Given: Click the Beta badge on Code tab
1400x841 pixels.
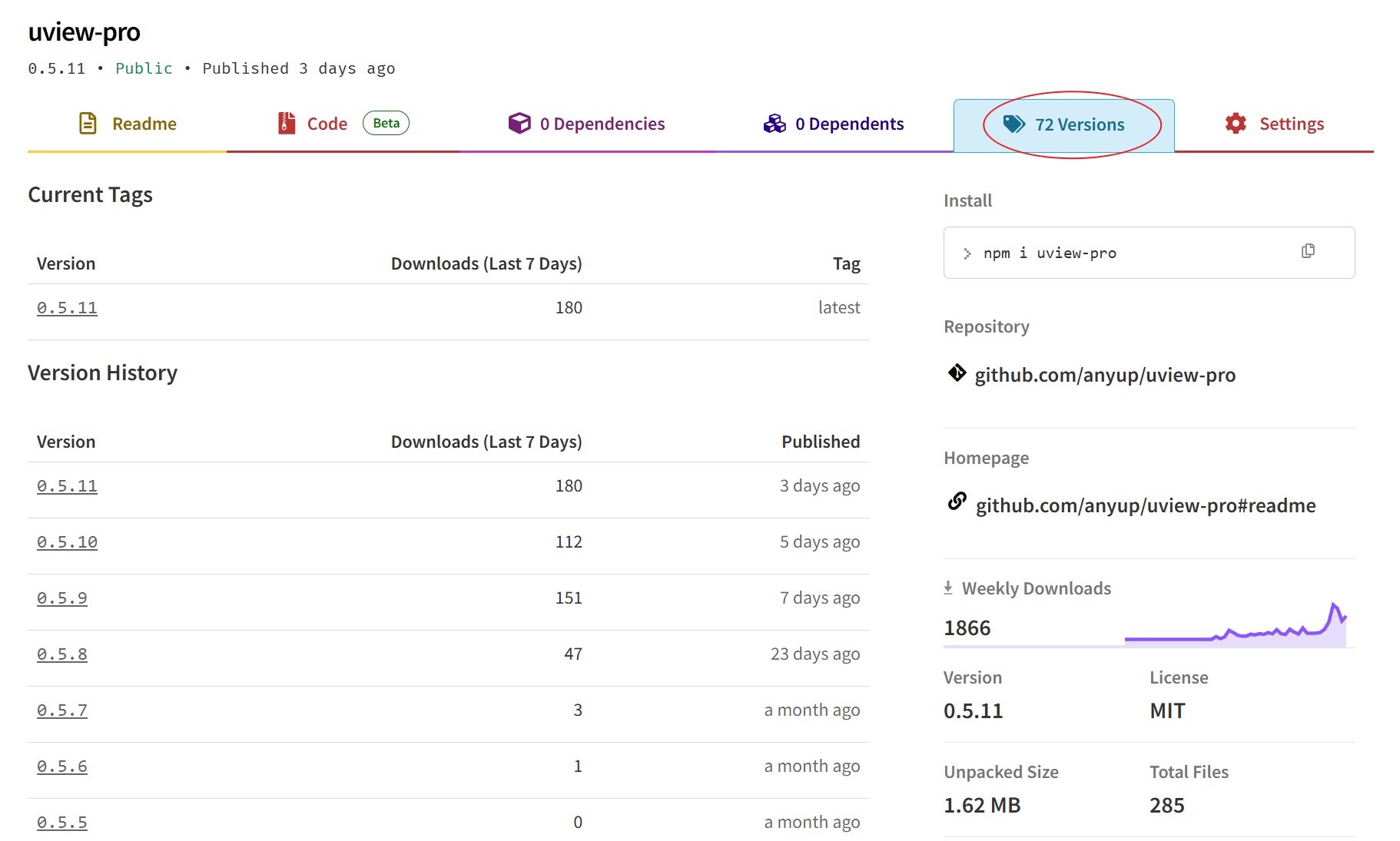Looking at the screenshot, I should click(386, 123).
